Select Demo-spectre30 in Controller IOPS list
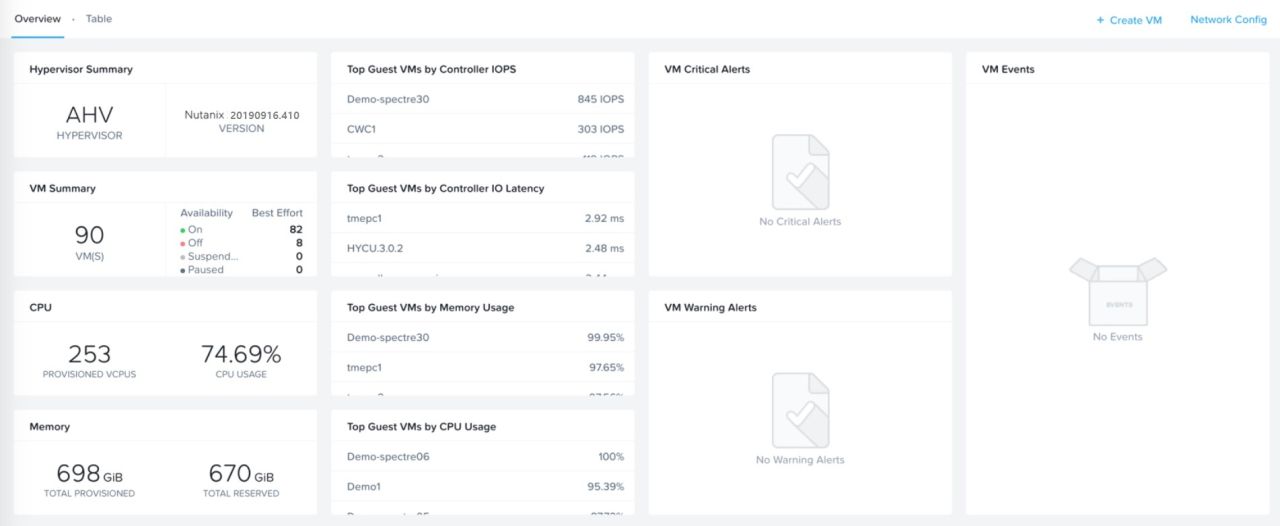Viewport: 1280px width, 526px height. [x=388, y=99]
